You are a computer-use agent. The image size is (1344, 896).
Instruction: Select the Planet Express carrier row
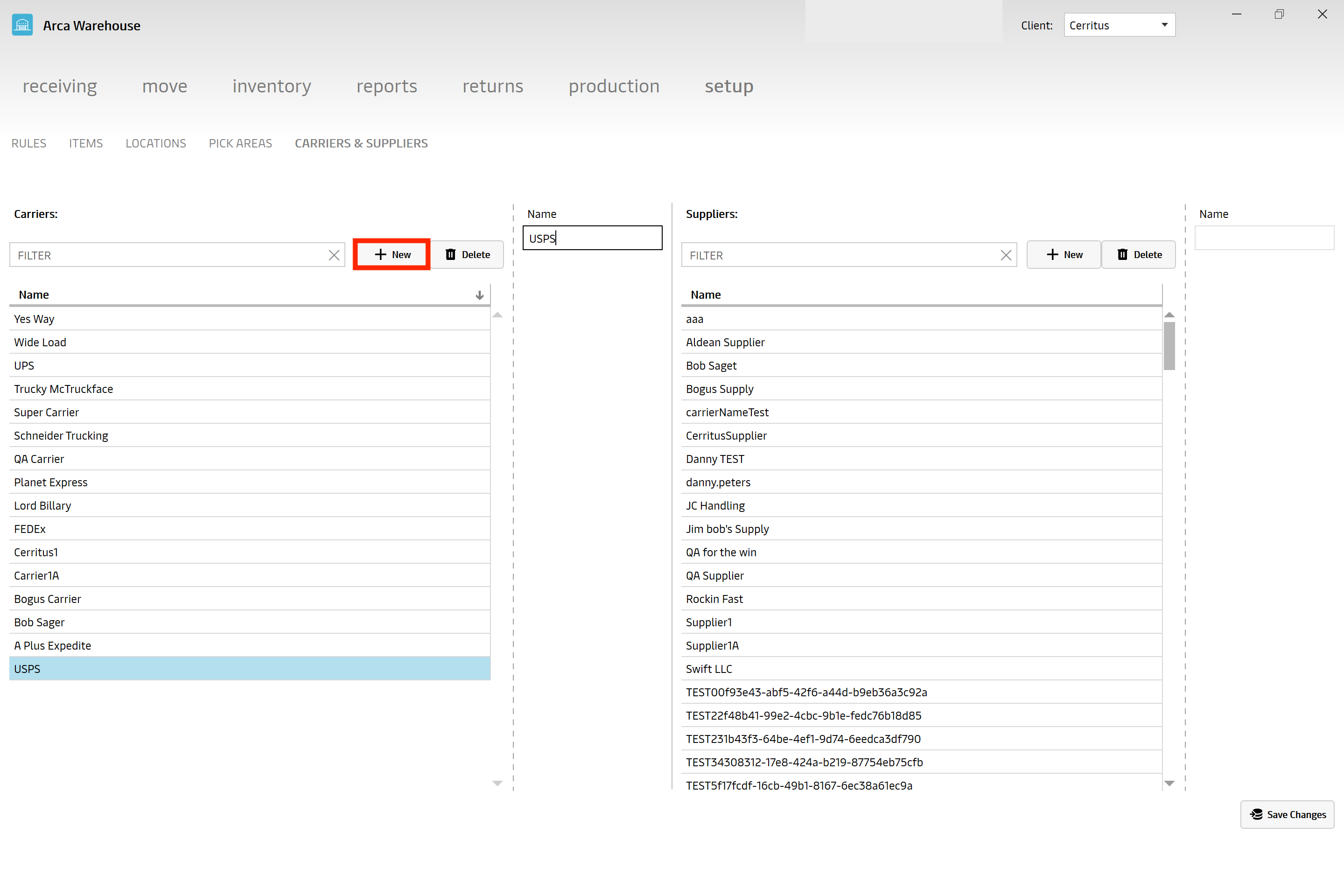coord(250,482)
